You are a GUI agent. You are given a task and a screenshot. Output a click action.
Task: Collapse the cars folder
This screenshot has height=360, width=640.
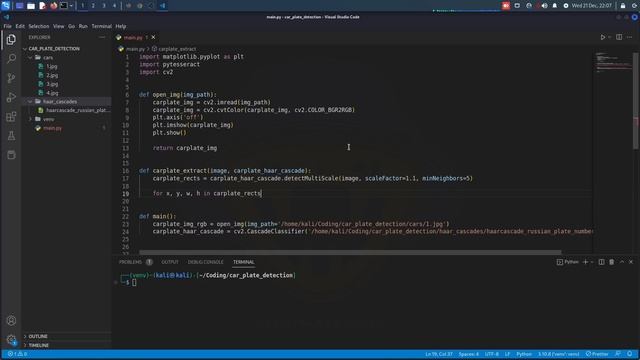click(48, 58)
